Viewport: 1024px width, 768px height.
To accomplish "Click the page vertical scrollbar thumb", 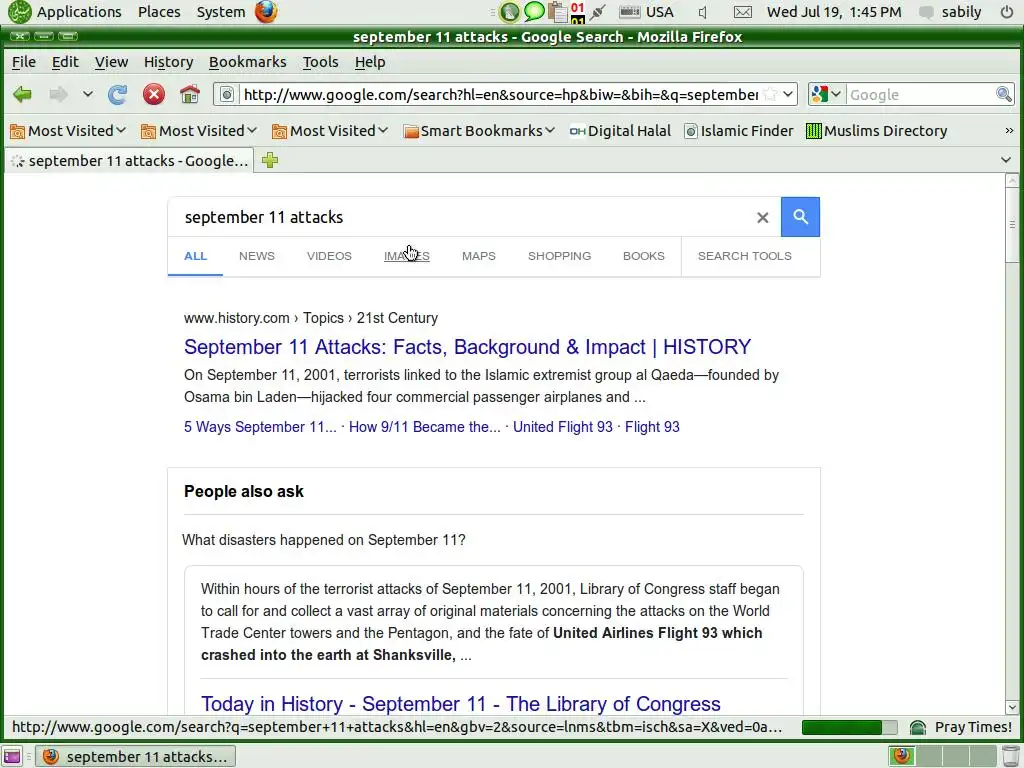I will 1012,224.
